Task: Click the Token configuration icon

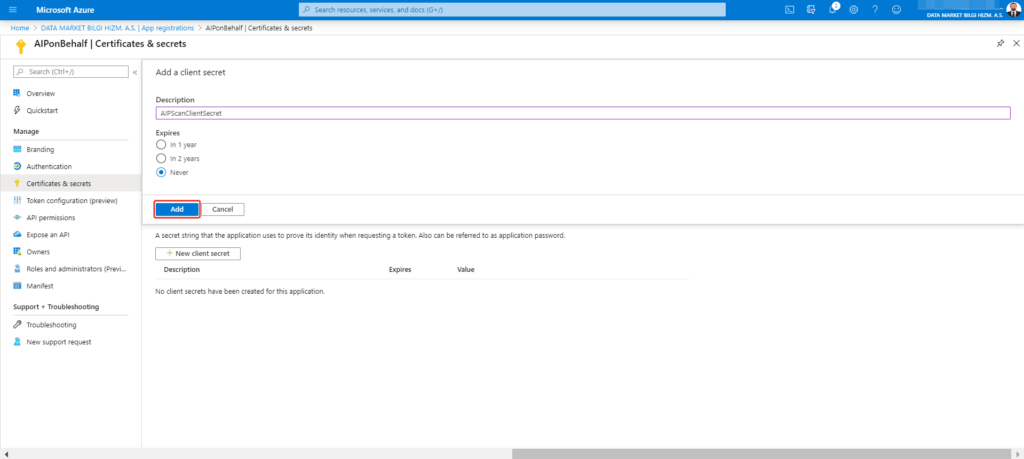Action: point(18,200)
